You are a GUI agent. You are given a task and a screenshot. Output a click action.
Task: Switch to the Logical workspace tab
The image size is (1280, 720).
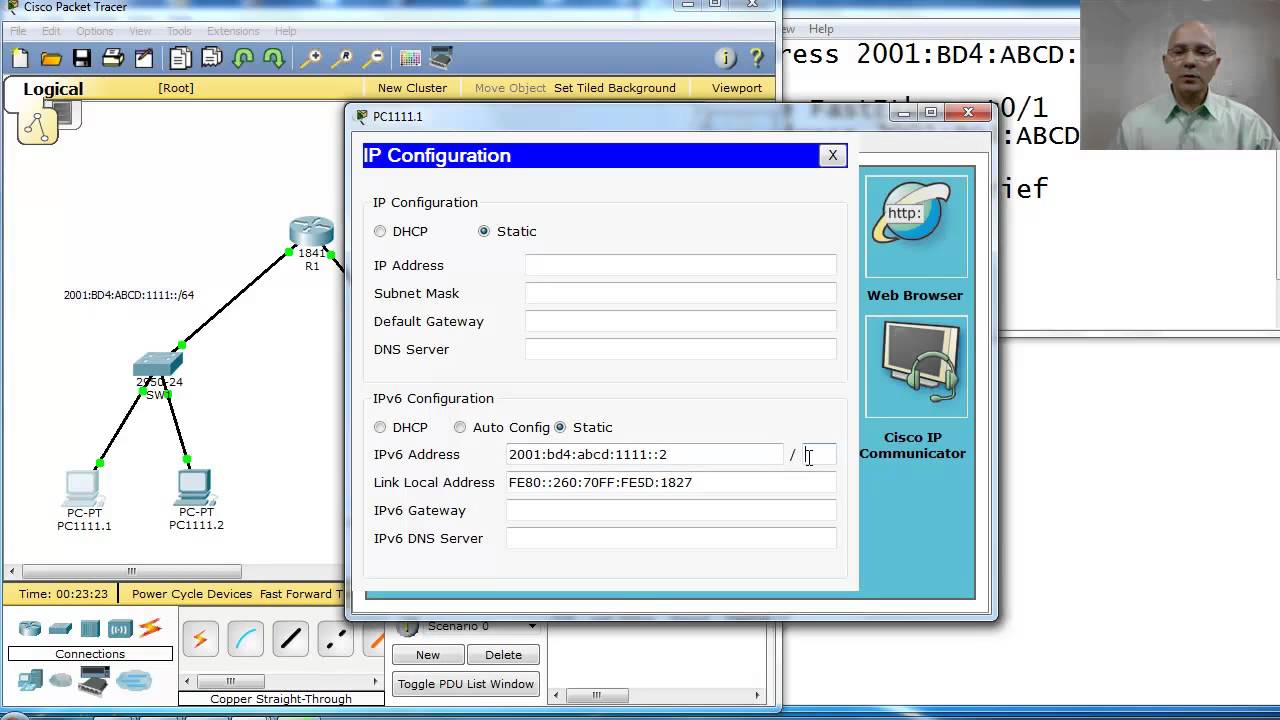click(x=53, y=89)
